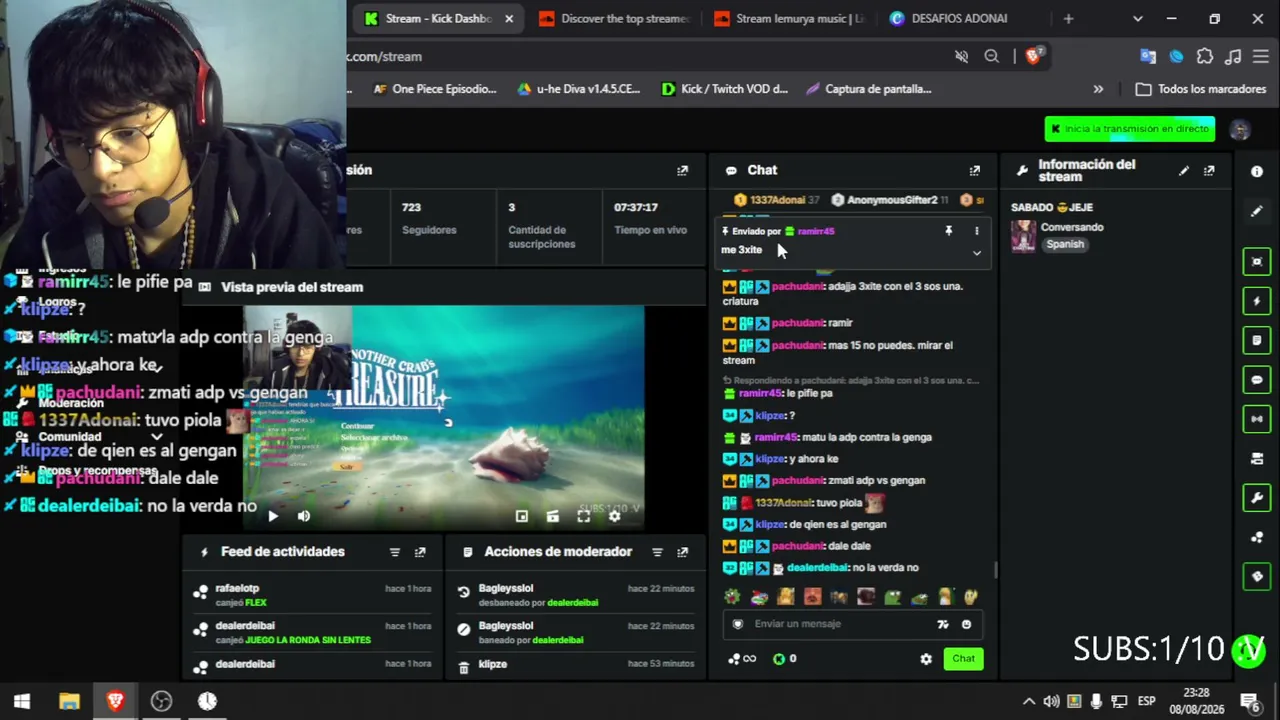Click the channel points infinity balance

742,658
